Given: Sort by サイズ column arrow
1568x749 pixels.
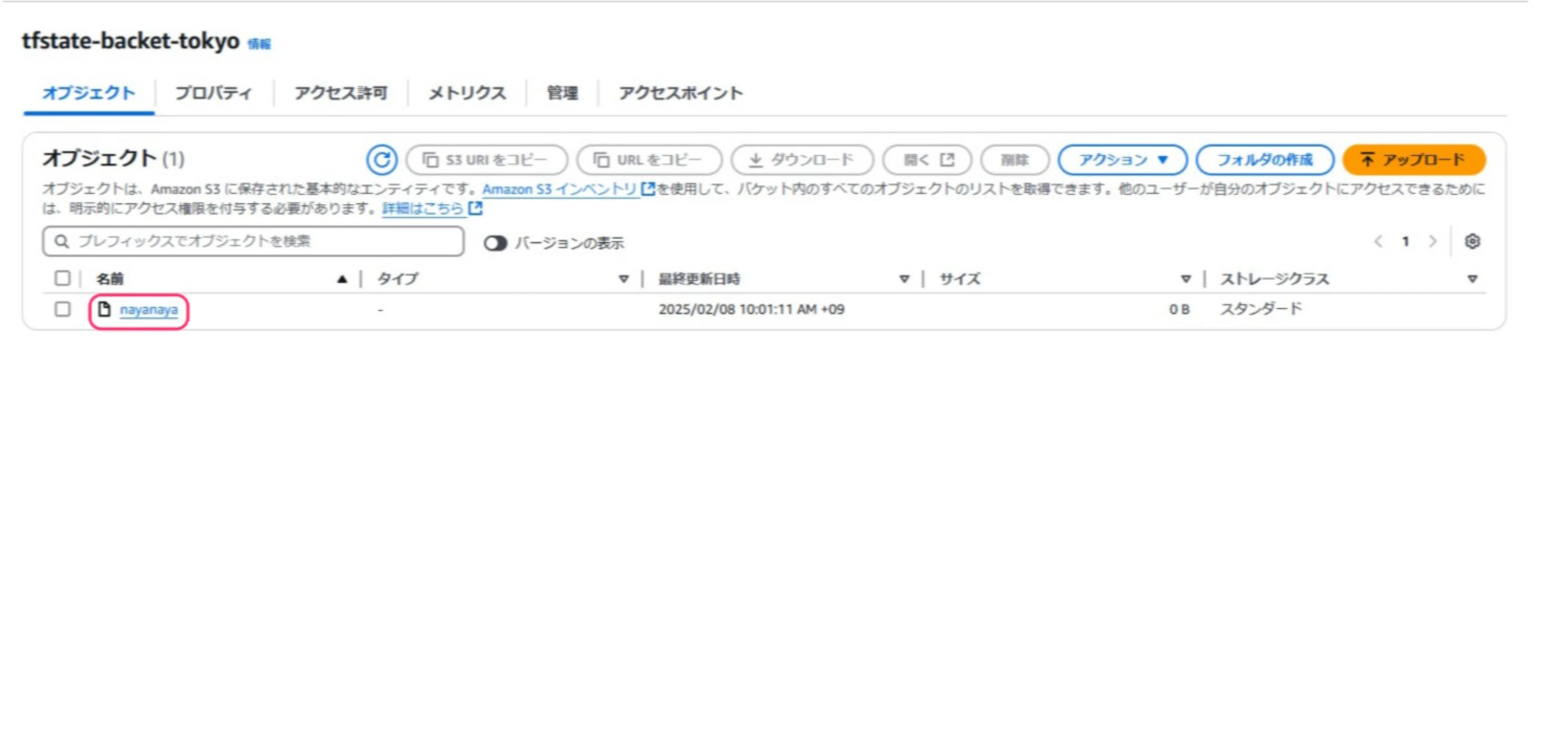Looking at the screenshot, I should tap(1185, 279).
